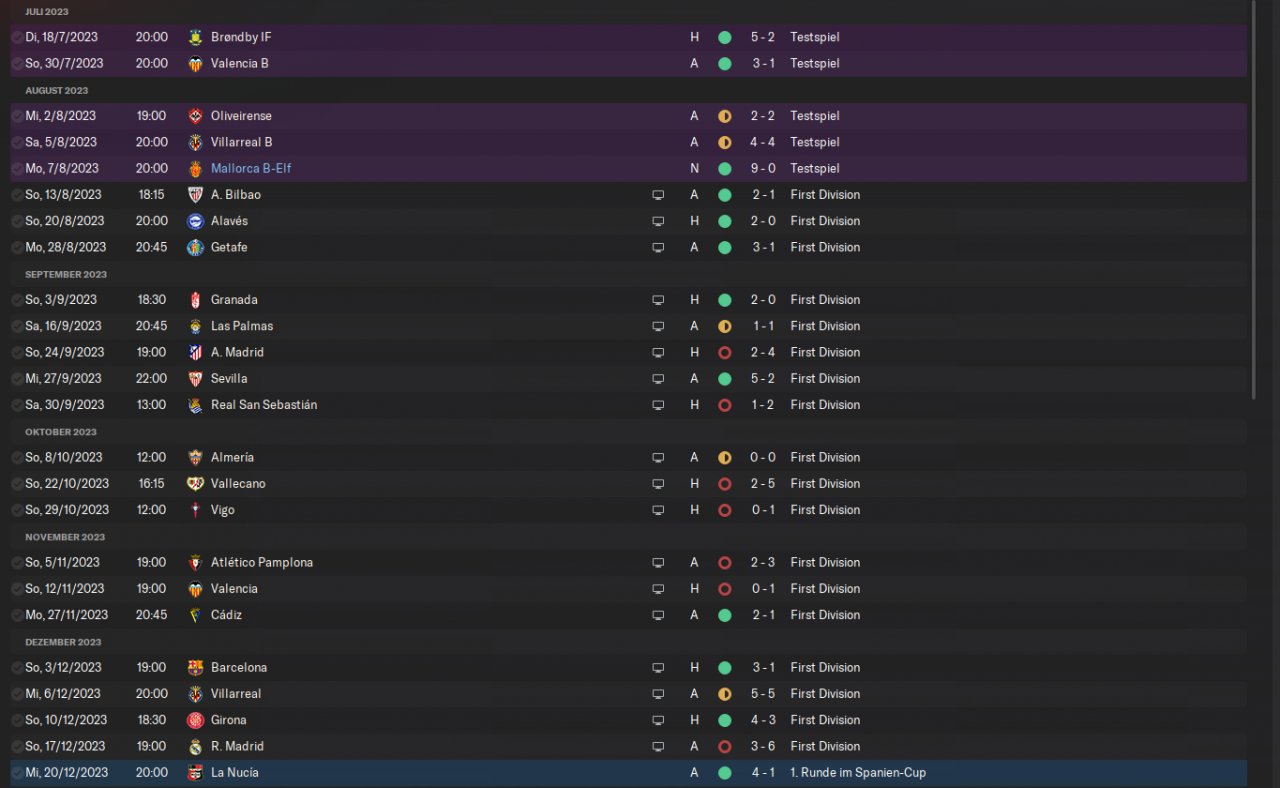Select the La Nucía cup match row
This screenshot has height=788, width=1280.
point(628,773)
